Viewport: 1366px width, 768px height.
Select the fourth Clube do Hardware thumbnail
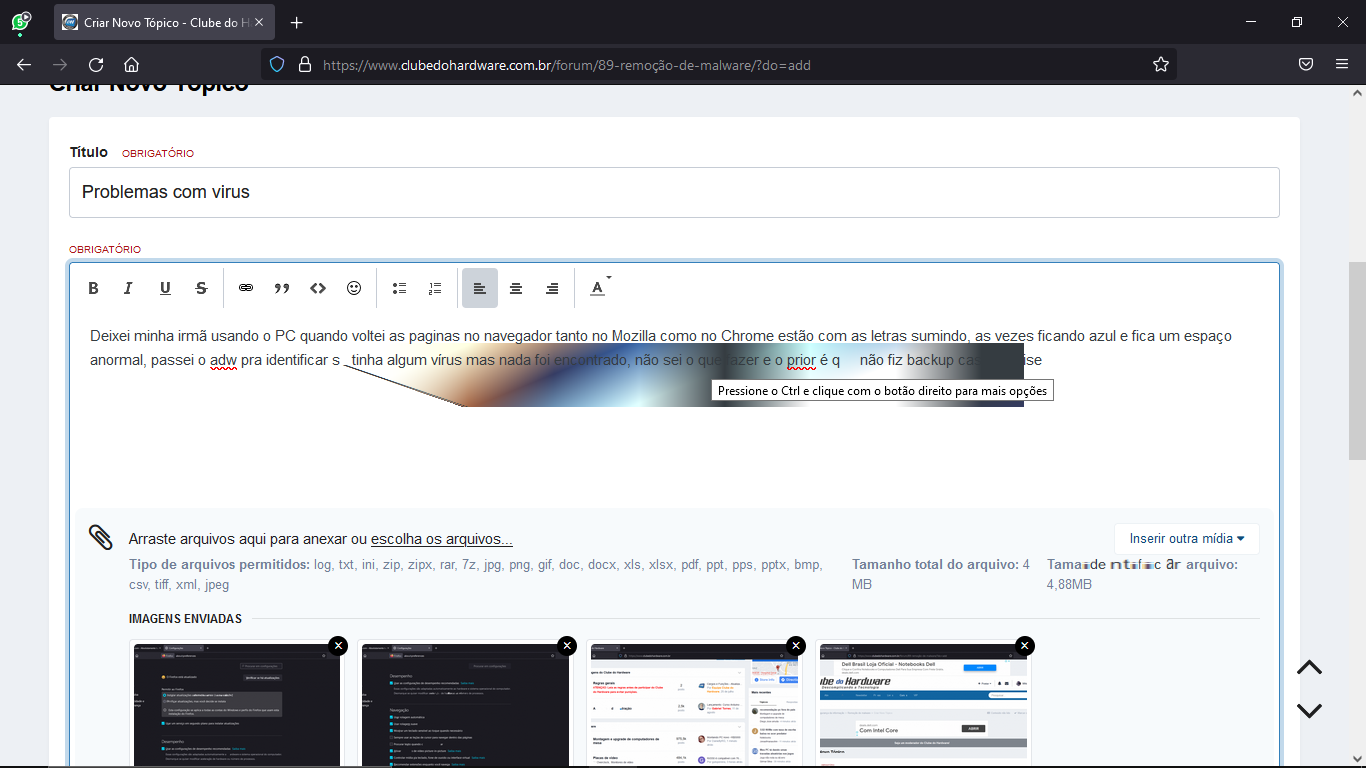click(x=924, y=705)
